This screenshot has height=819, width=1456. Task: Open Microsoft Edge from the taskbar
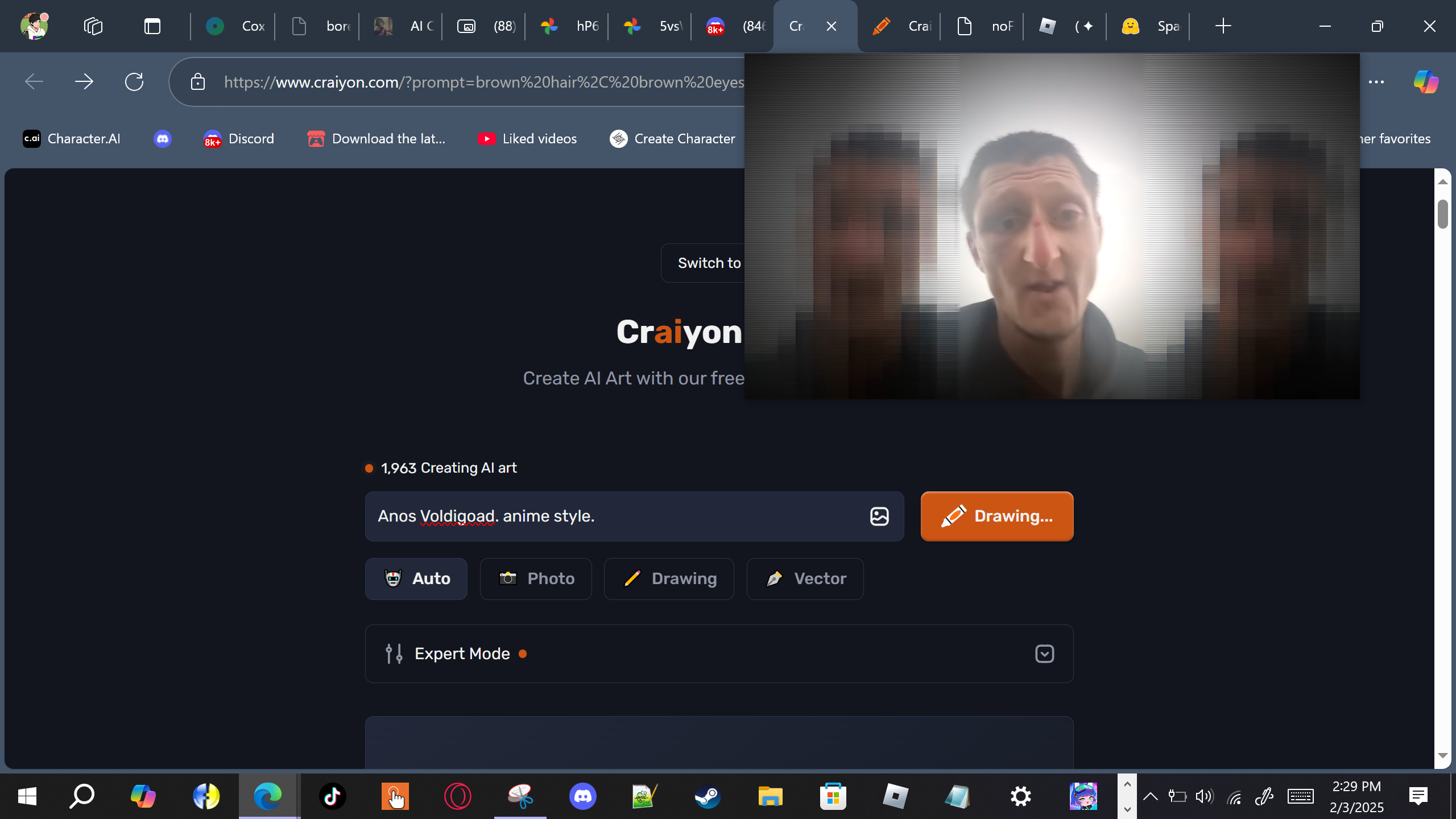268,796
